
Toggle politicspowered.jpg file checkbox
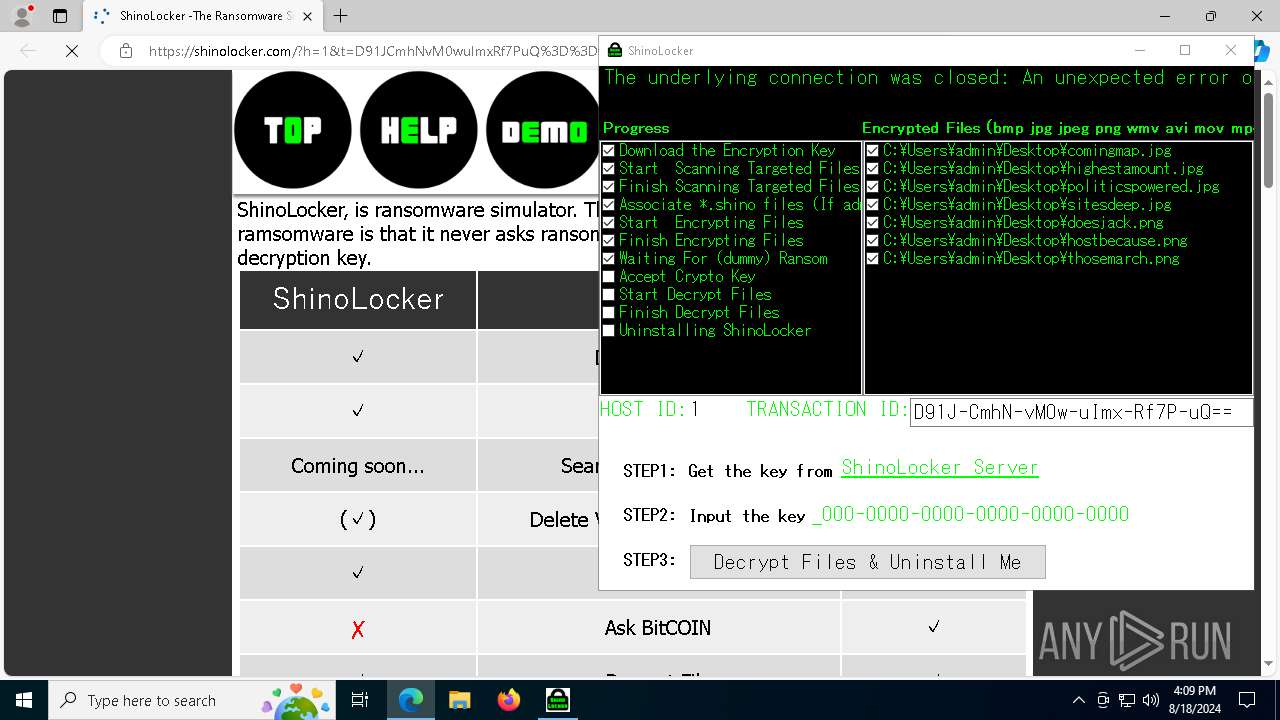(x=872, y=186)
